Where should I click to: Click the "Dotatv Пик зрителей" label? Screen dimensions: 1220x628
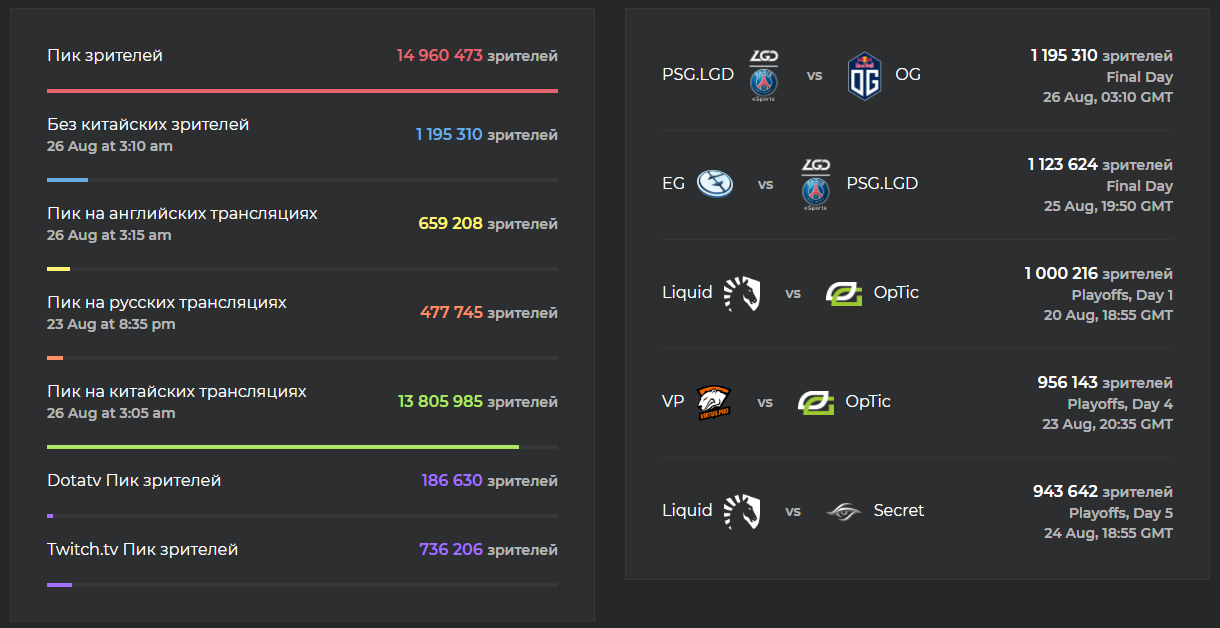click(134, 481)
